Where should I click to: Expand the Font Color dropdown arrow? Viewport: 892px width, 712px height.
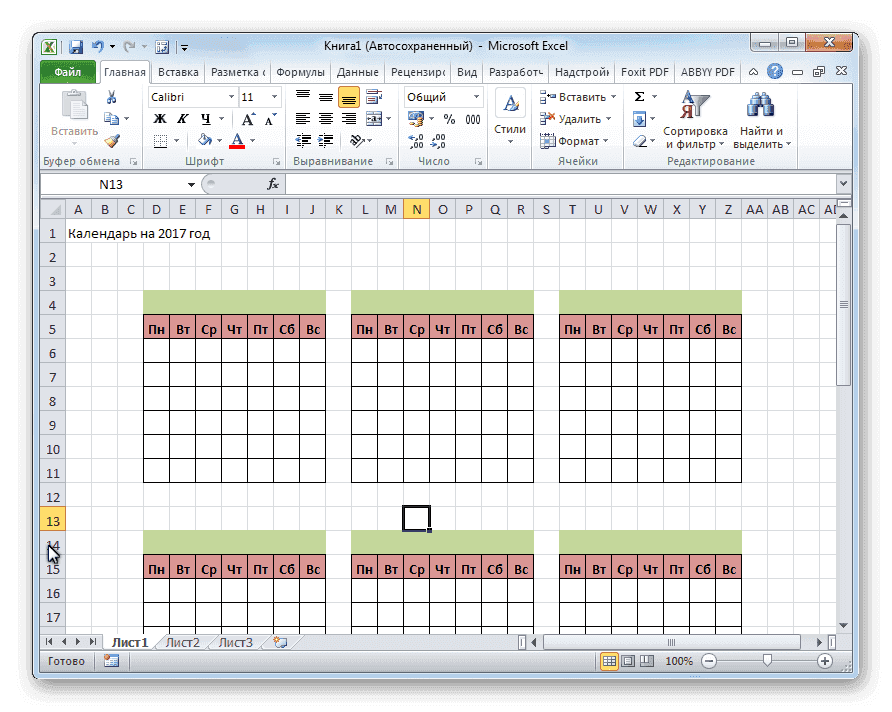[252, 140]
